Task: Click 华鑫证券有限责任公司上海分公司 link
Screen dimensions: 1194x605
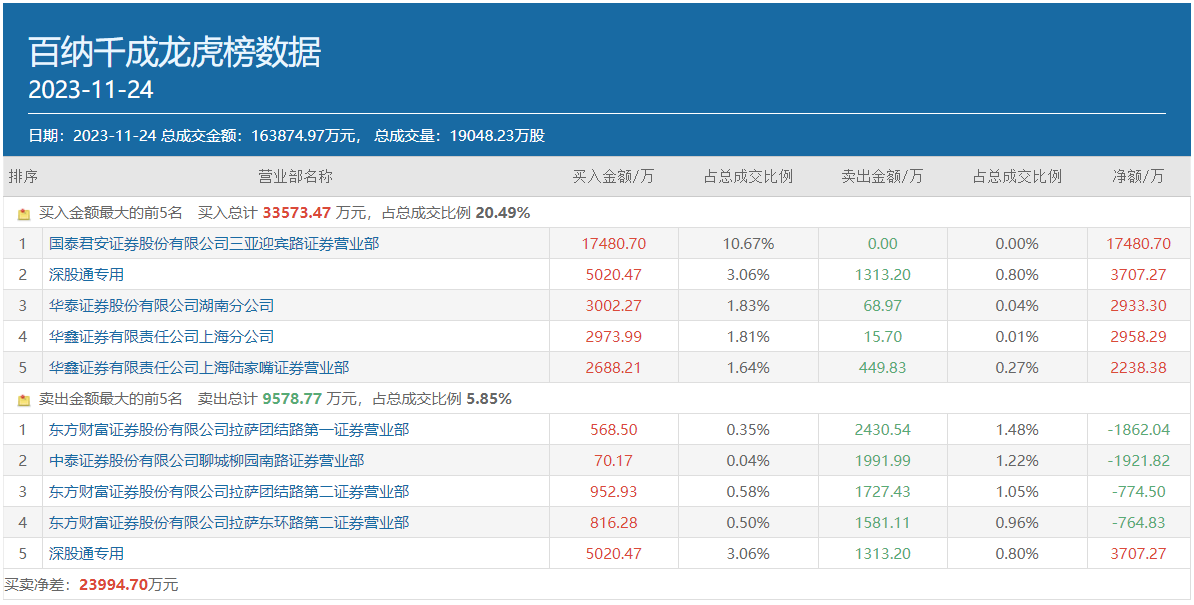Action: [x=161, y=336]
